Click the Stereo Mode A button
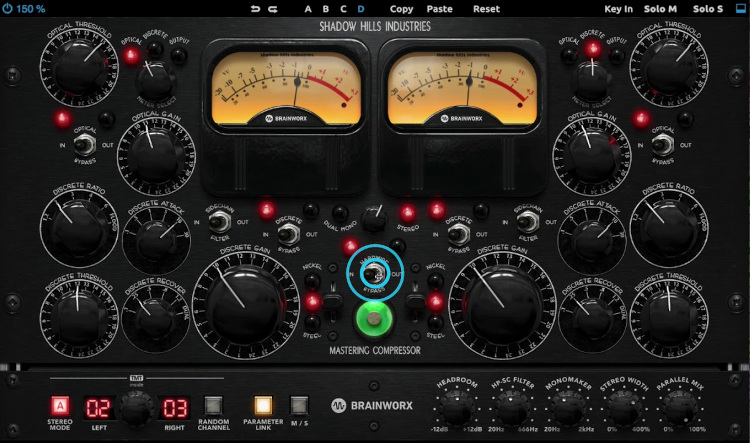The image size is (750, 443). click(60, 406)
